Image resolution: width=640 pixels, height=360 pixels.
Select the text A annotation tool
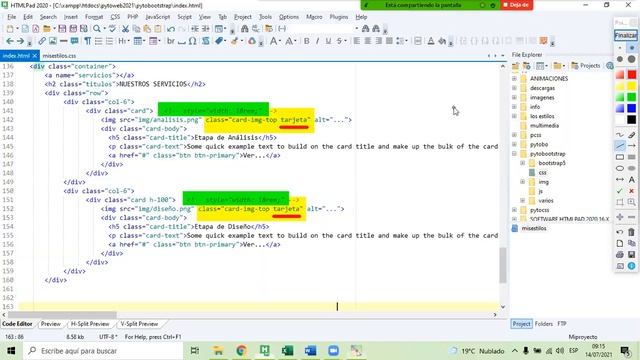coord(631,179)
